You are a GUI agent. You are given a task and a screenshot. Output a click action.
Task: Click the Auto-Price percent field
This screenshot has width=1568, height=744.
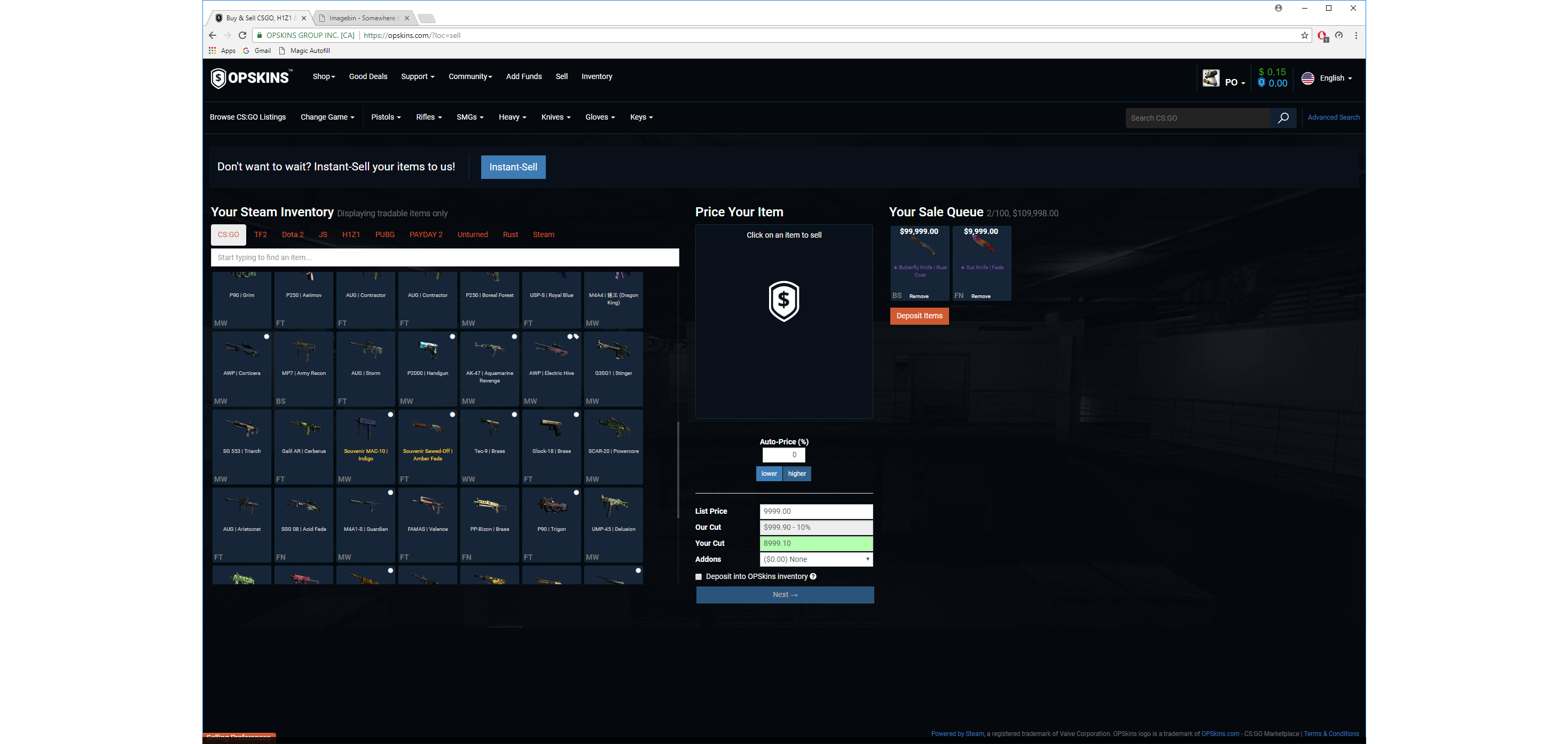tap(783, 455)
